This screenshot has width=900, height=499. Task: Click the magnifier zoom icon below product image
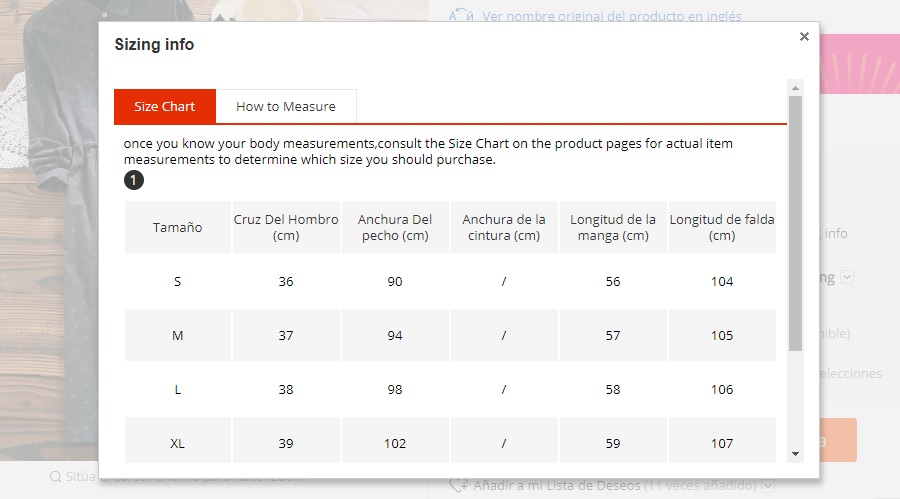[55, 477]
